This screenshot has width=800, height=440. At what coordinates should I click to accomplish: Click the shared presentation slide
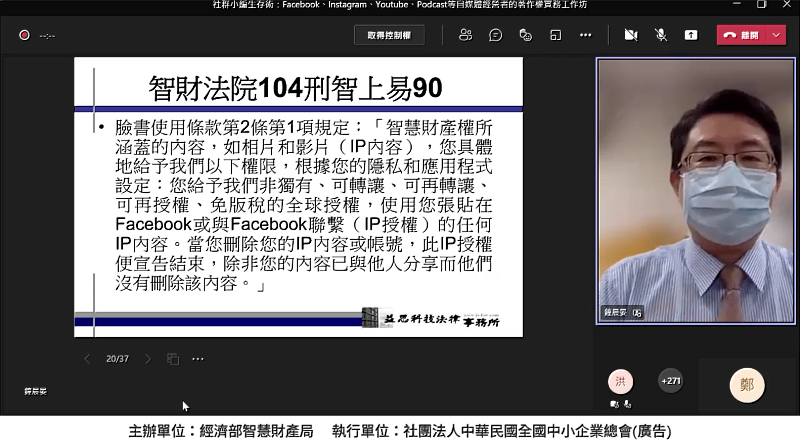coord(298,197)
